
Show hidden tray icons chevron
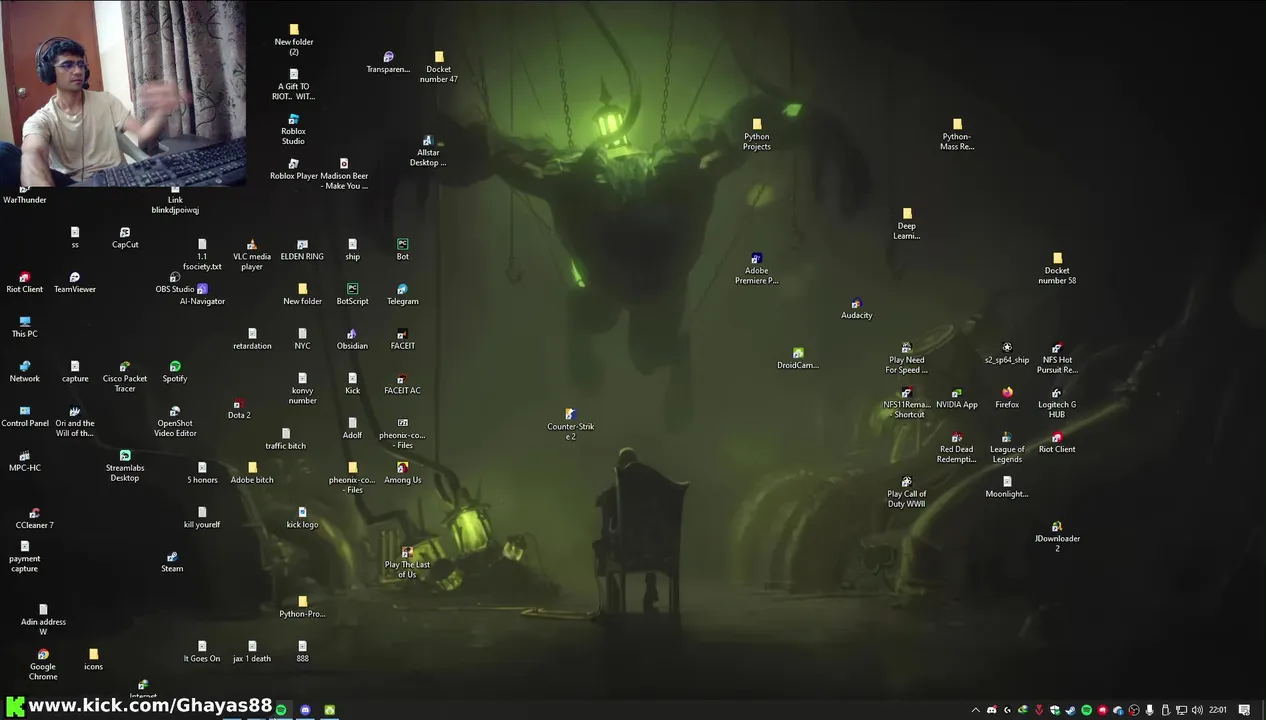pos(975,710)
